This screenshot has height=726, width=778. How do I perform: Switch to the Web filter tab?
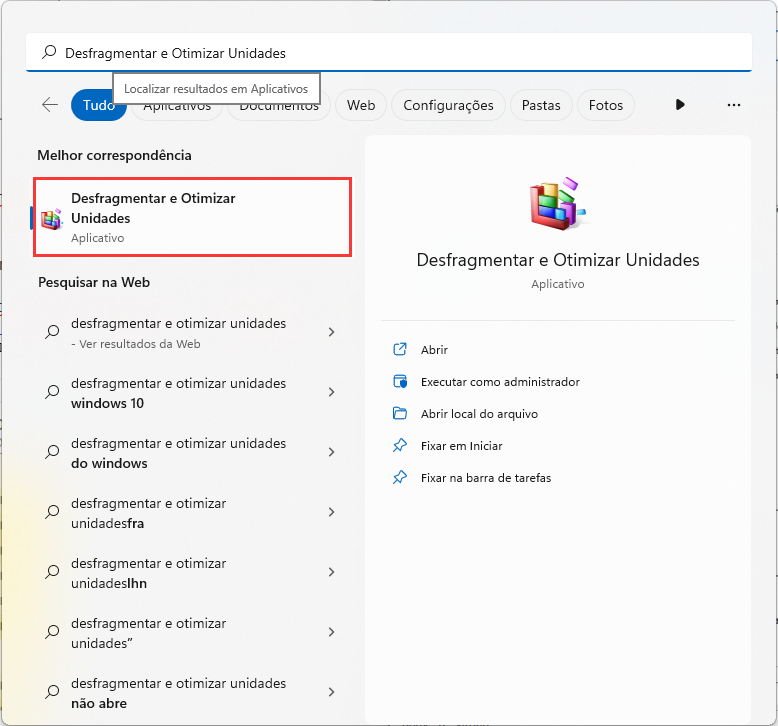click(361, 105)
